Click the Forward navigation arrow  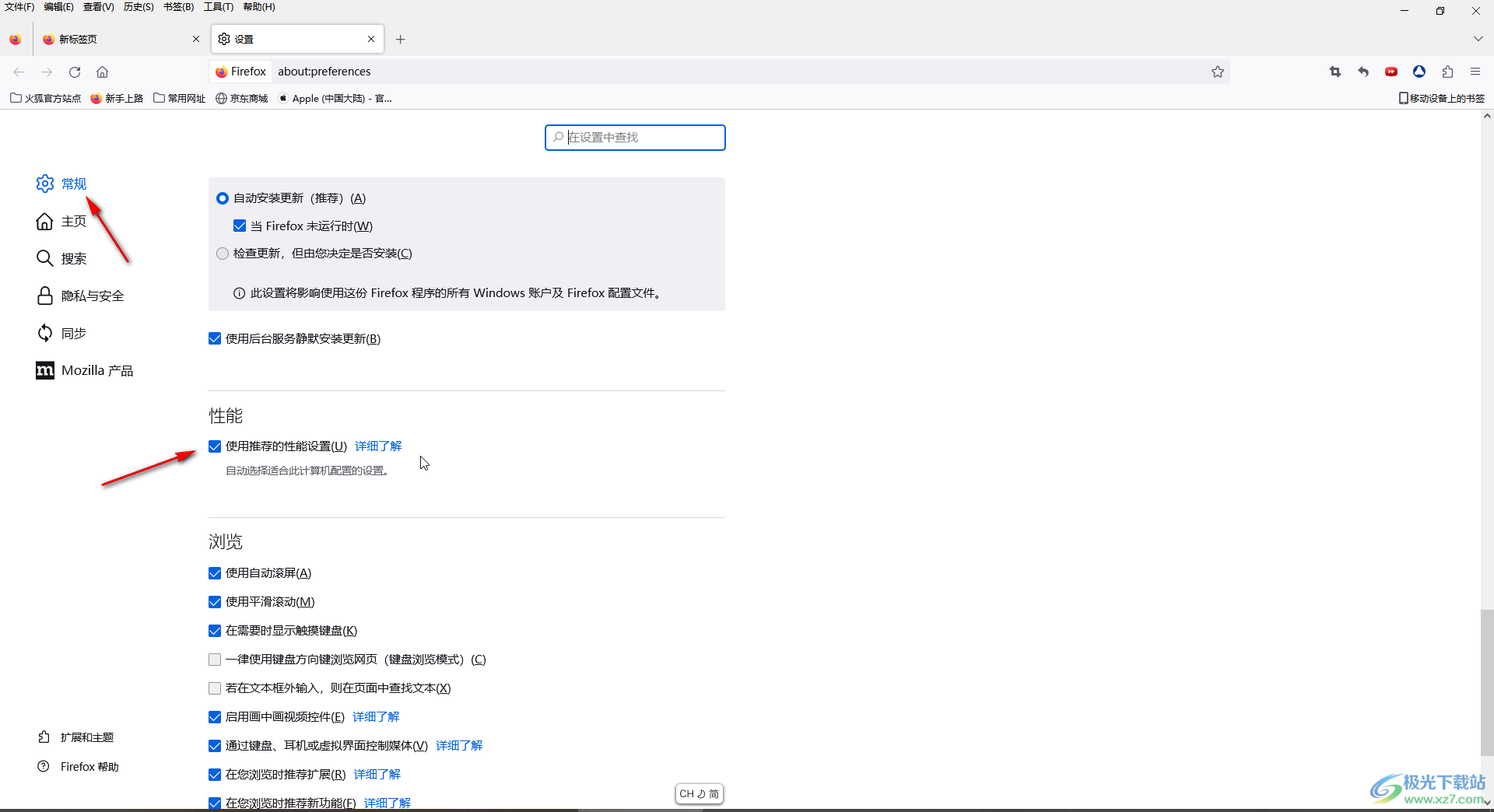[47, 72]
